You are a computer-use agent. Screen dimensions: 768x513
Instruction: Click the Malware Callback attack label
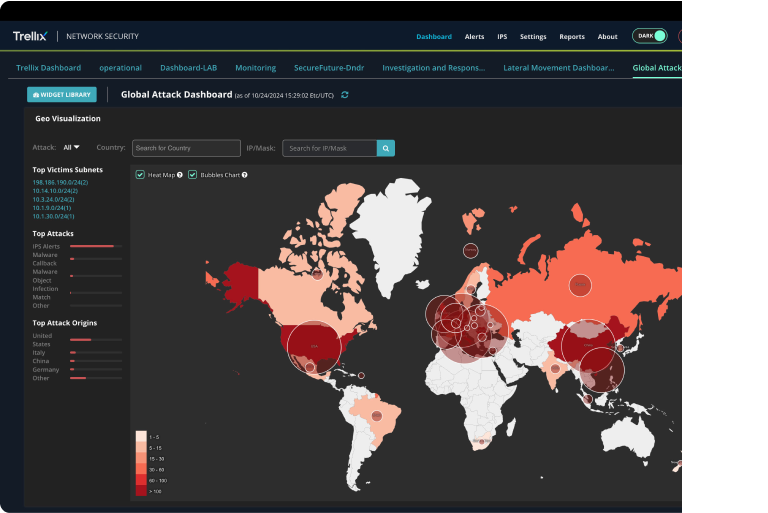point(45,259)
